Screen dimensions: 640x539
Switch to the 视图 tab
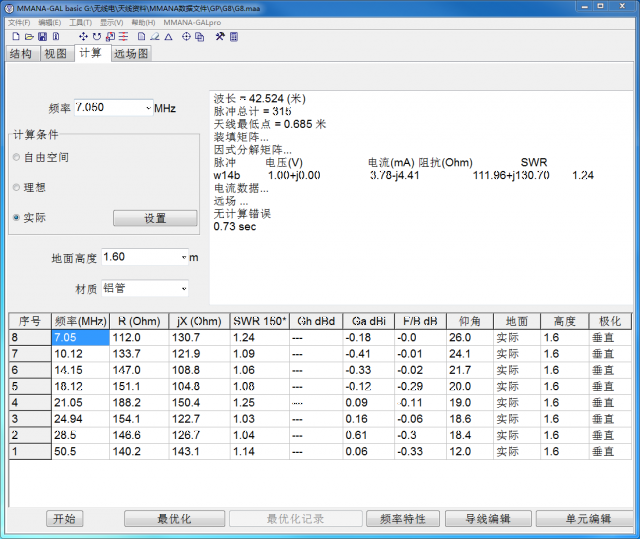click(57, 53)
